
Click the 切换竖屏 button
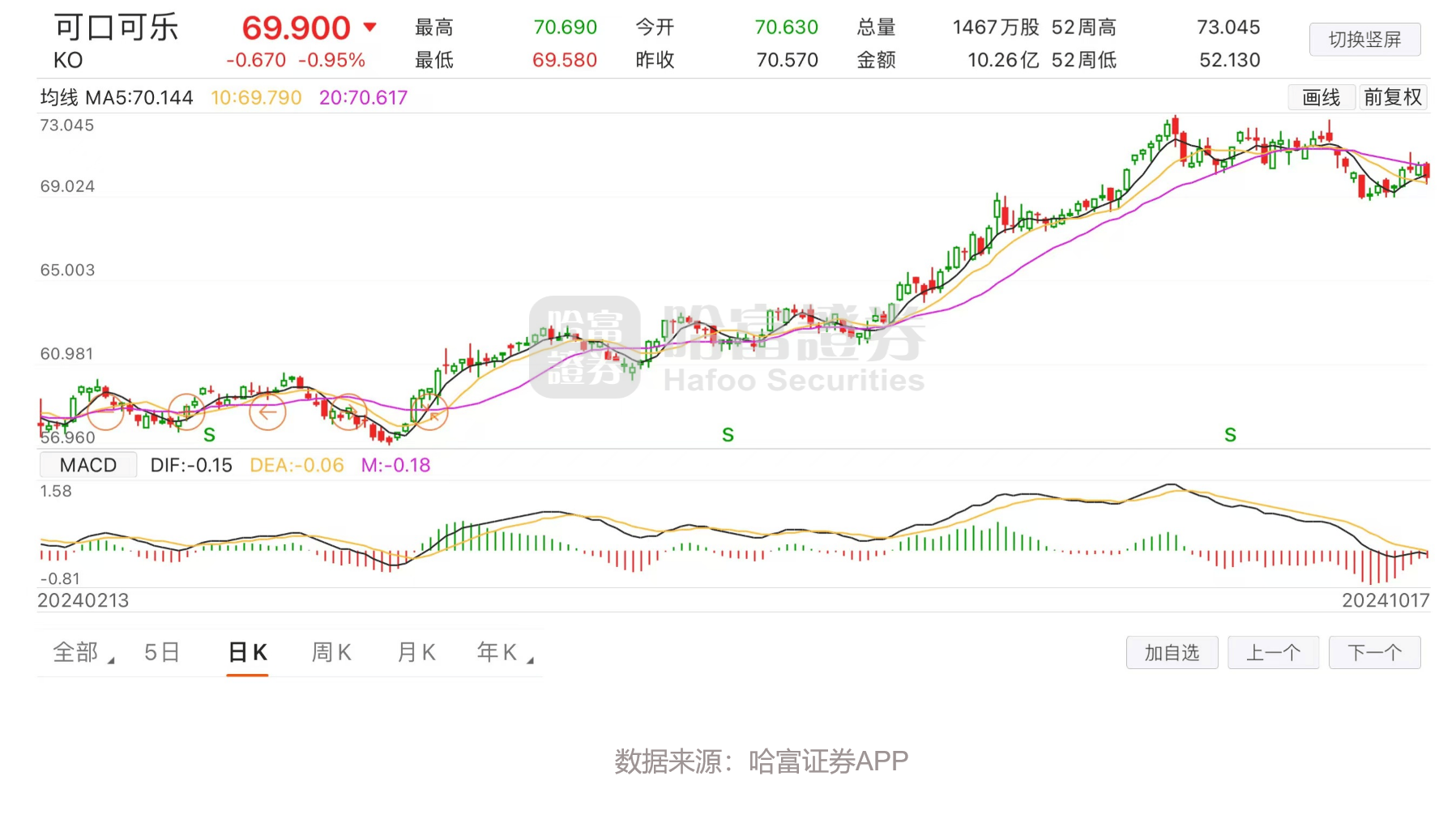tap(1364, 40)
